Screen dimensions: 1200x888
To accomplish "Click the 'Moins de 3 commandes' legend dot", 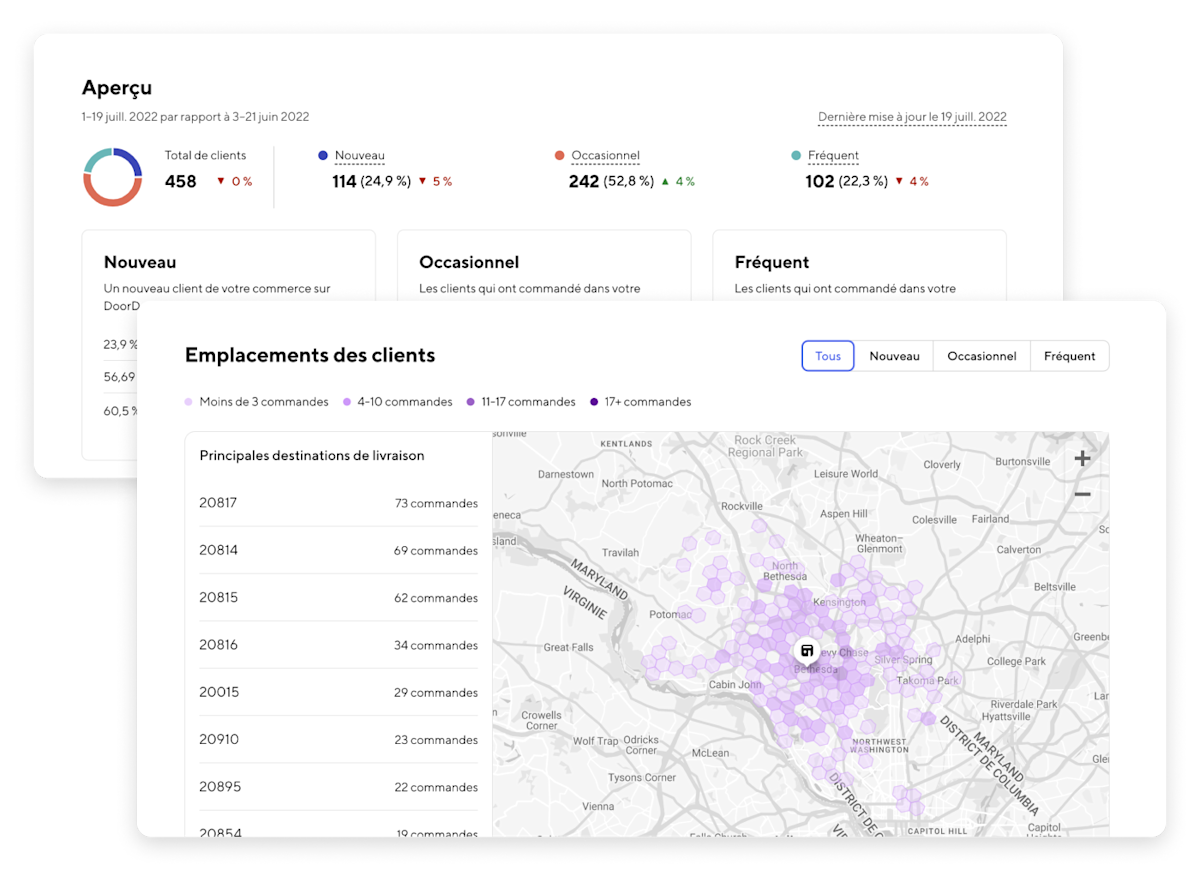I will 188,401.
